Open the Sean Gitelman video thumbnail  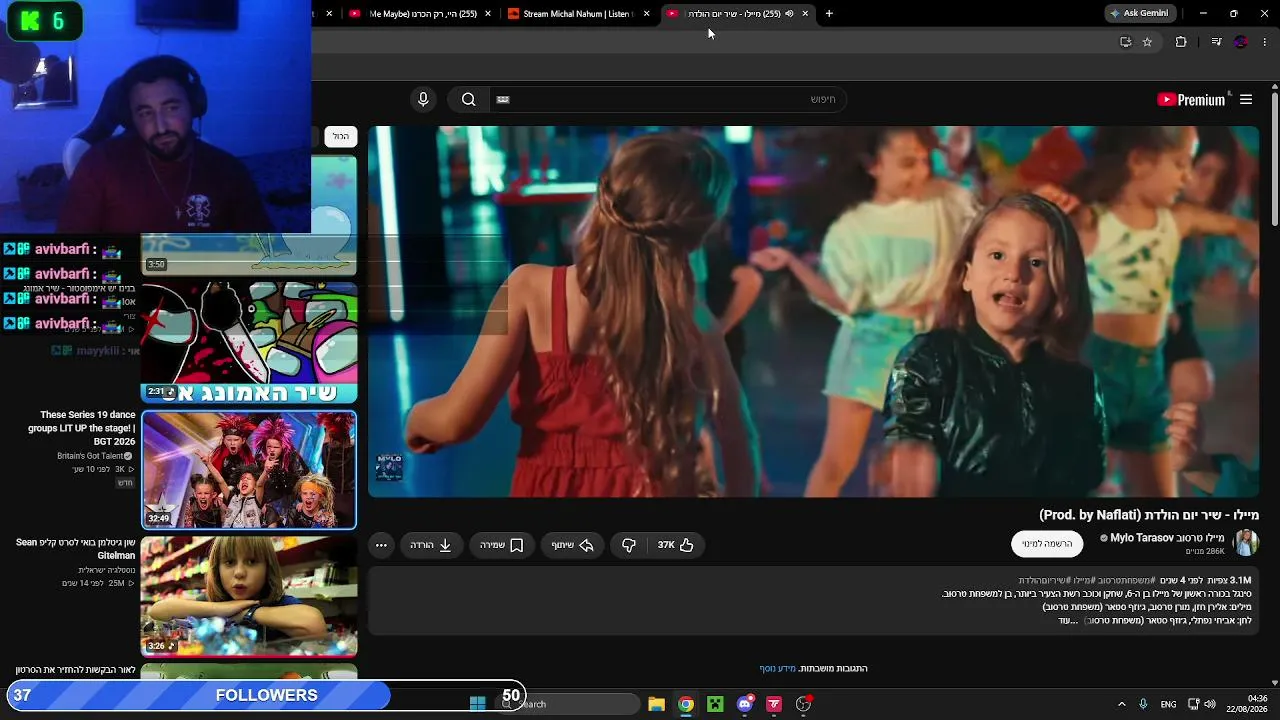(249, 596)
